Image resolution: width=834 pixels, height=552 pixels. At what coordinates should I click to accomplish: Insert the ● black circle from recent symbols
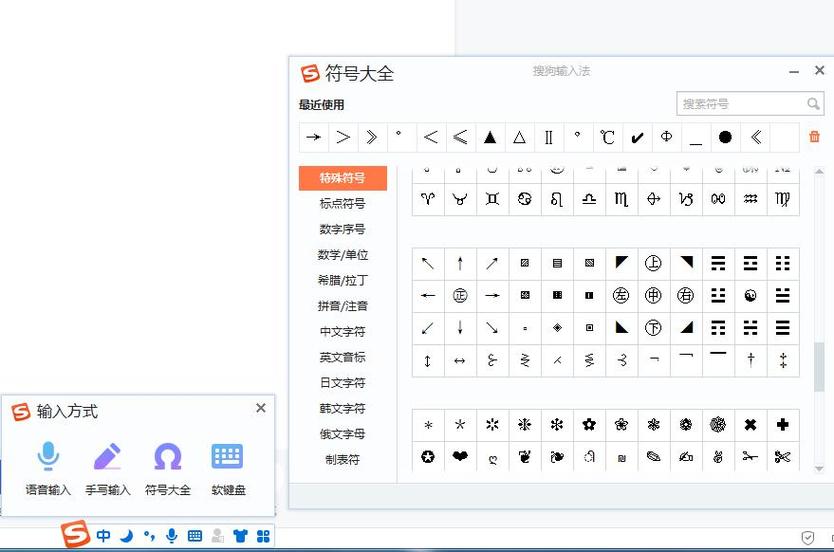point(725,137)
